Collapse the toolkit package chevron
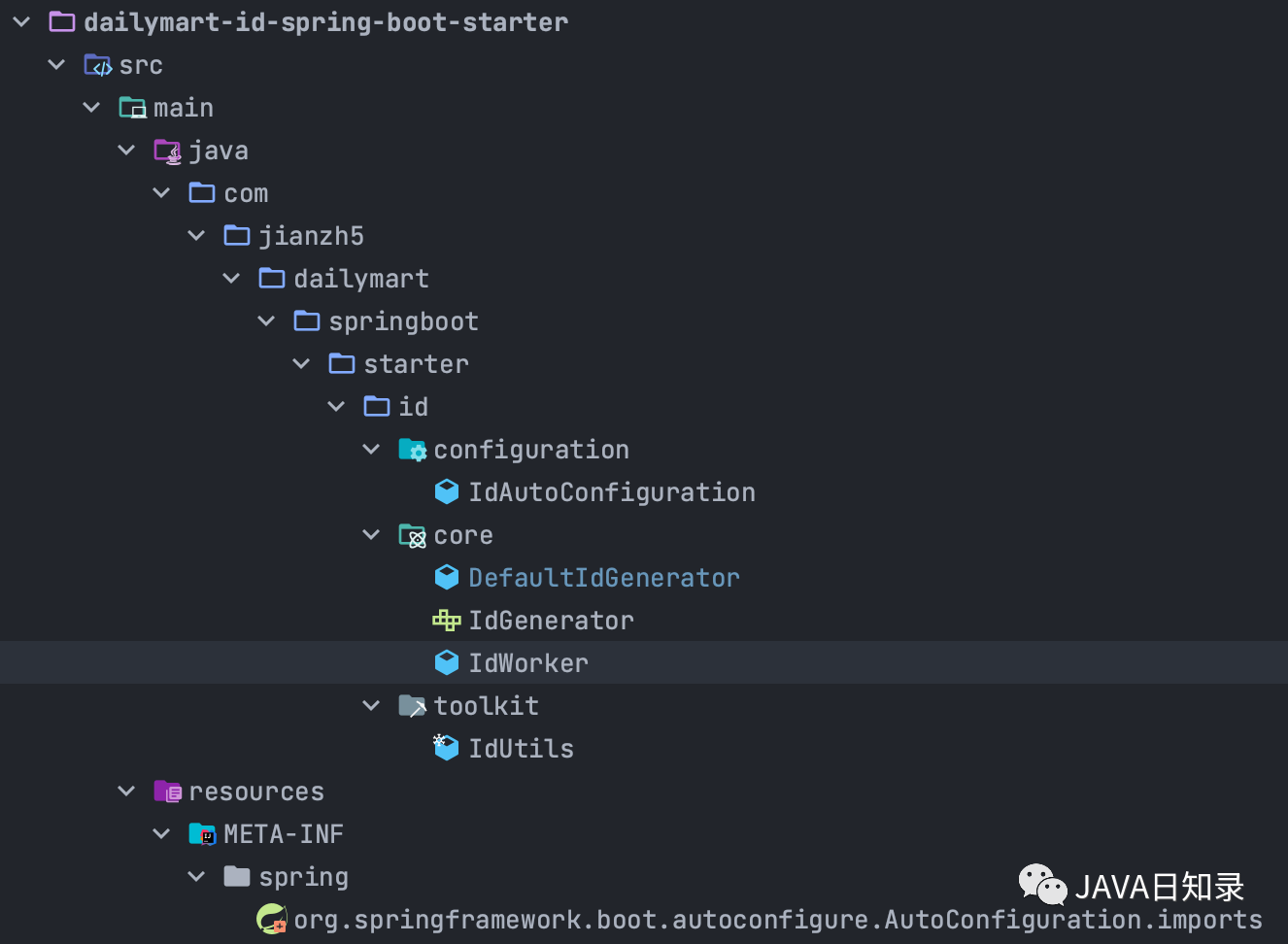1288x944 pixels. pos(371,706)
